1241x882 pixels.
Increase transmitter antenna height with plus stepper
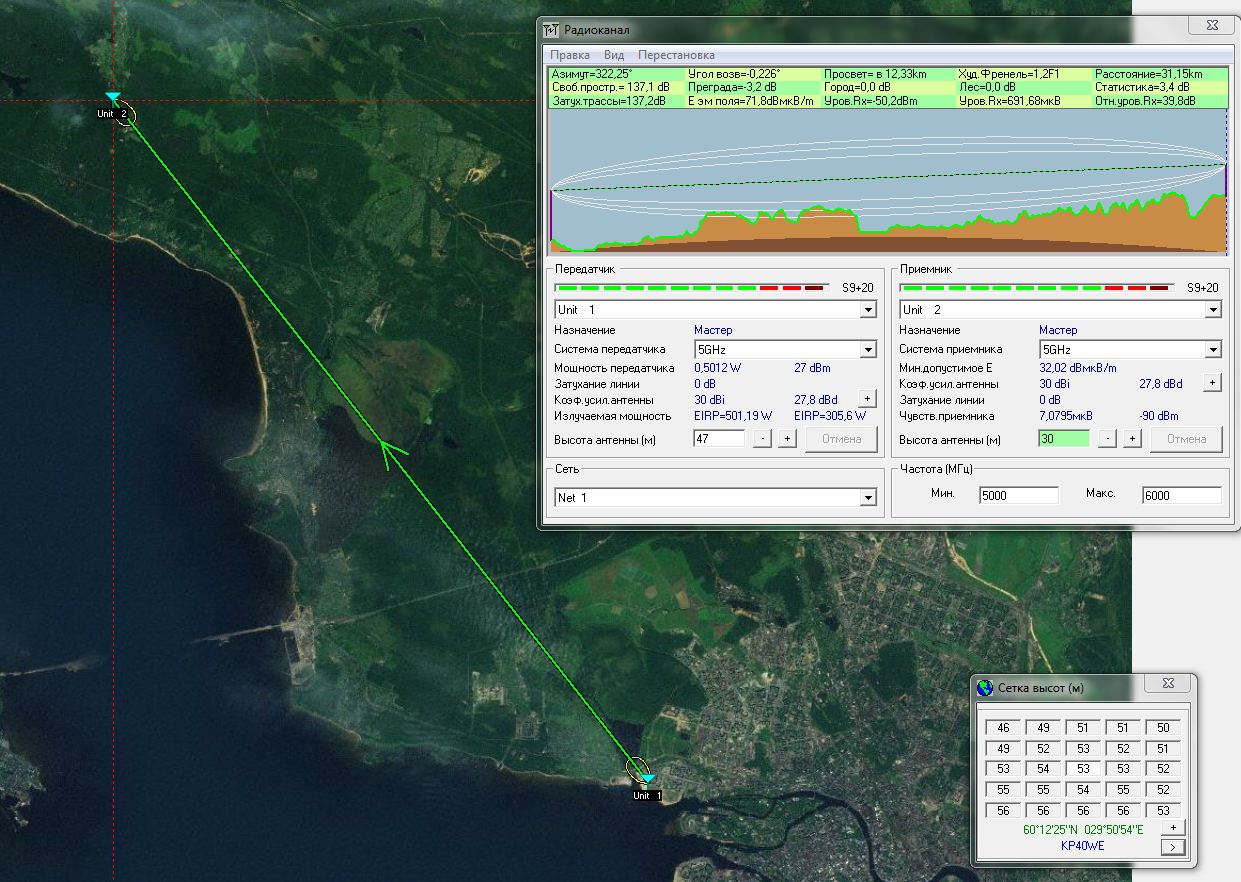point(787,439)
